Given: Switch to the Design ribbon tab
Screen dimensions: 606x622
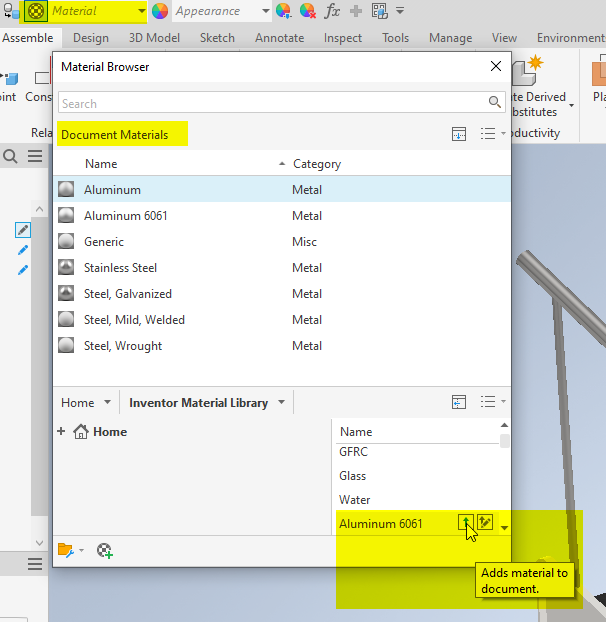Looking at the screenshot, I should point(91,38).
